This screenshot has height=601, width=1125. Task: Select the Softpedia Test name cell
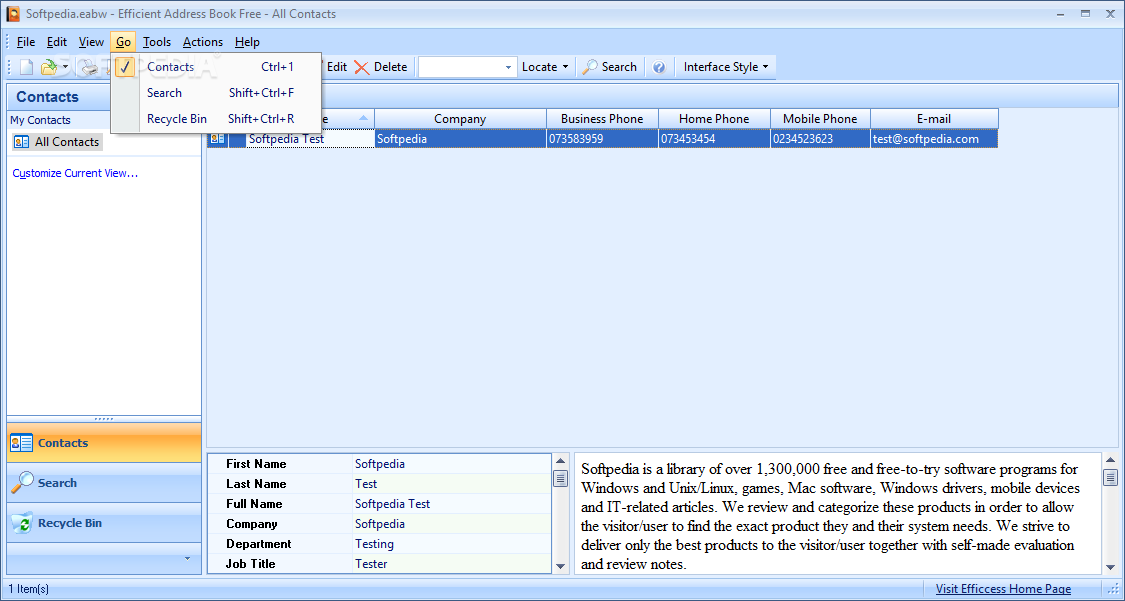coord(310,138)
